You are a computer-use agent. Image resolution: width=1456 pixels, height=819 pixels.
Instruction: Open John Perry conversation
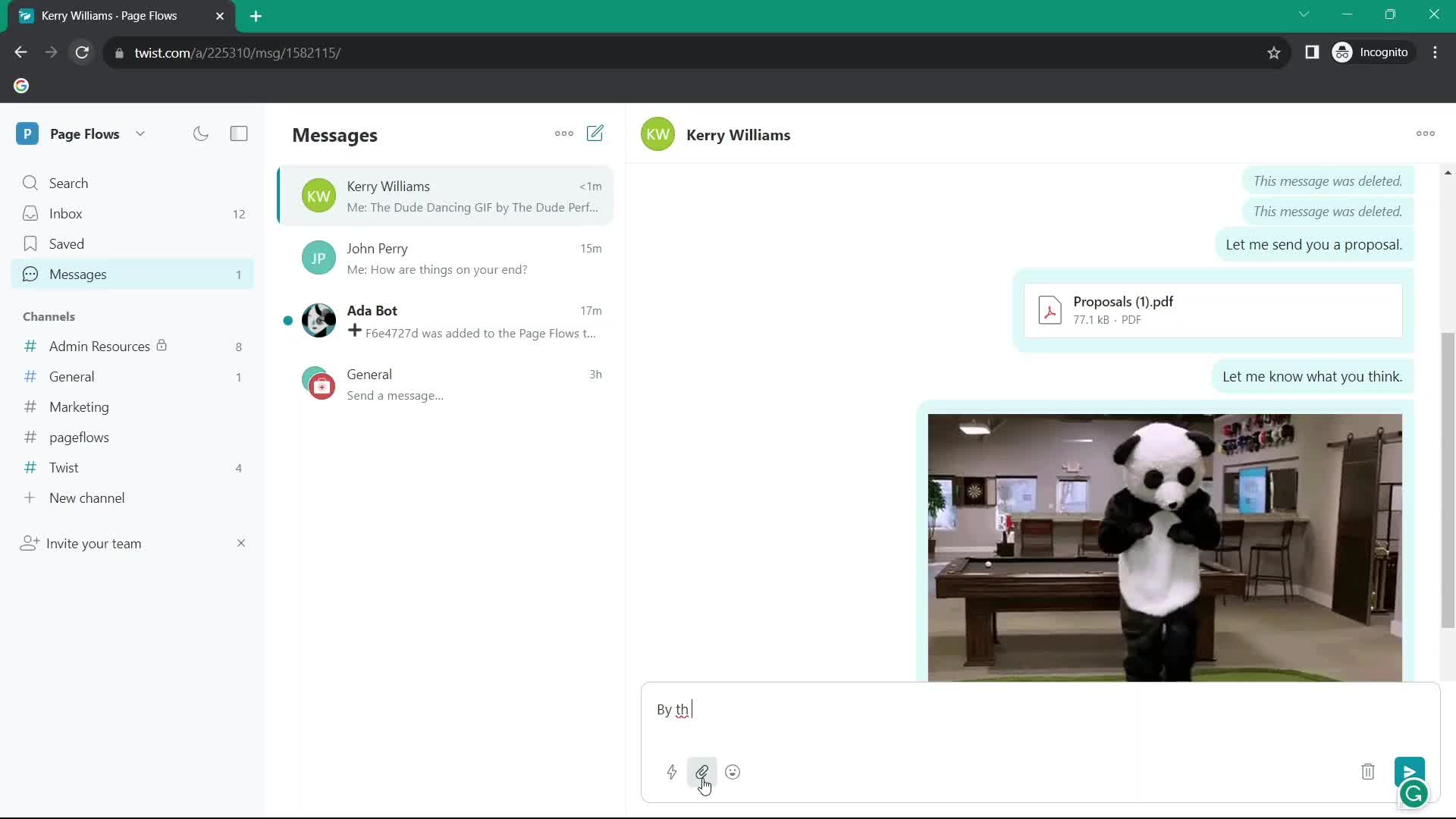click(445, 258)
